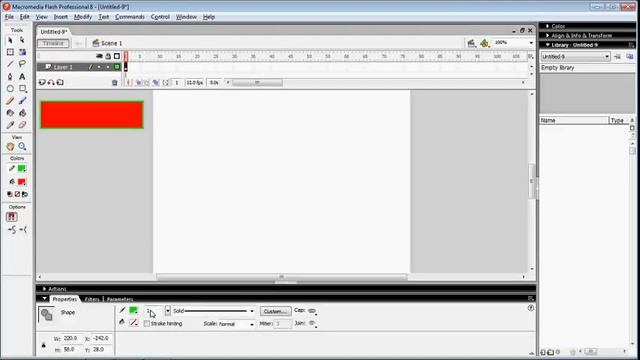Select the Line tool
Screen dimensions: 640x360
10,64
